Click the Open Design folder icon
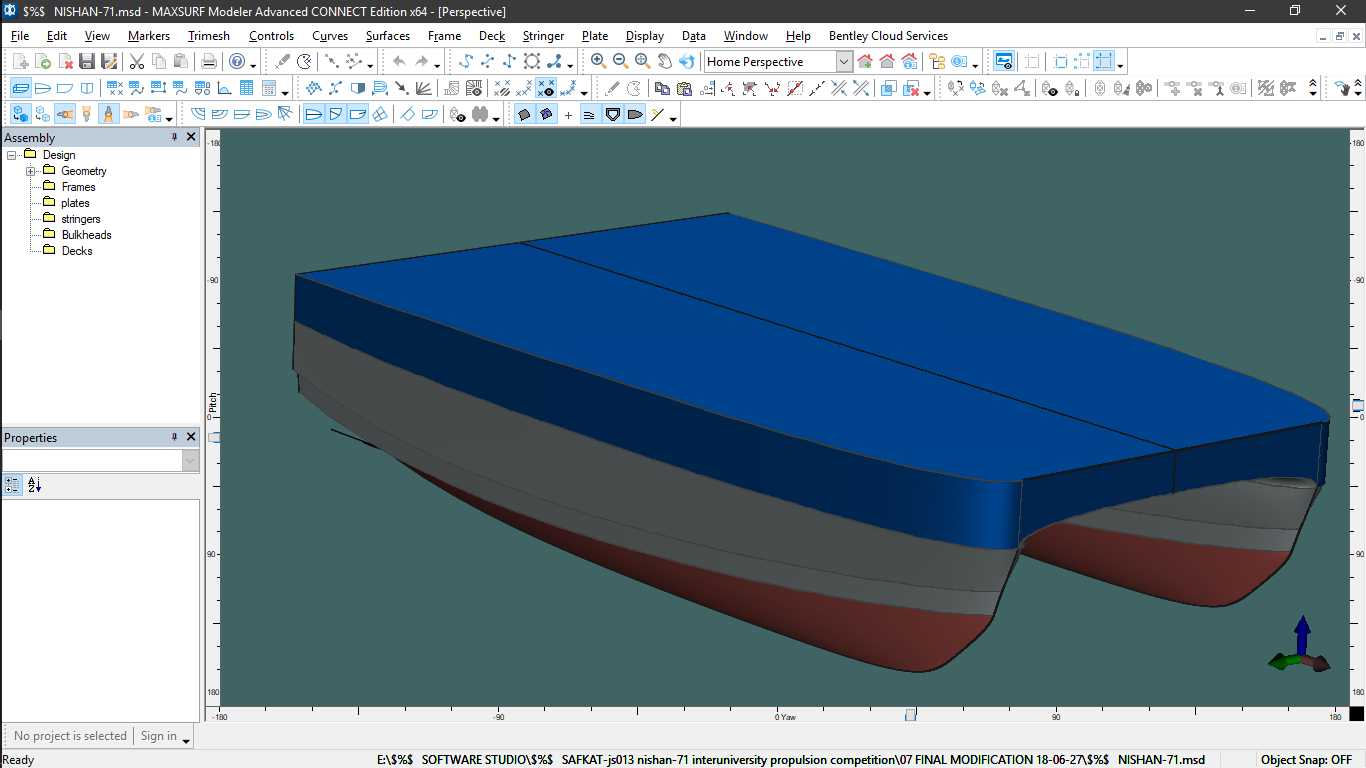1366x768 pixels. 43,62
